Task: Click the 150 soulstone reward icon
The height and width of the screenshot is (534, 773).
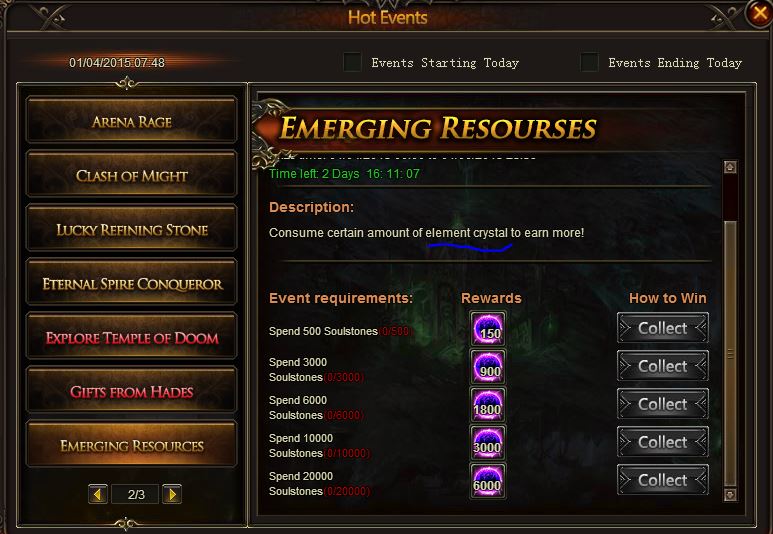Action: pyautogui.click(x=488, y=328)
